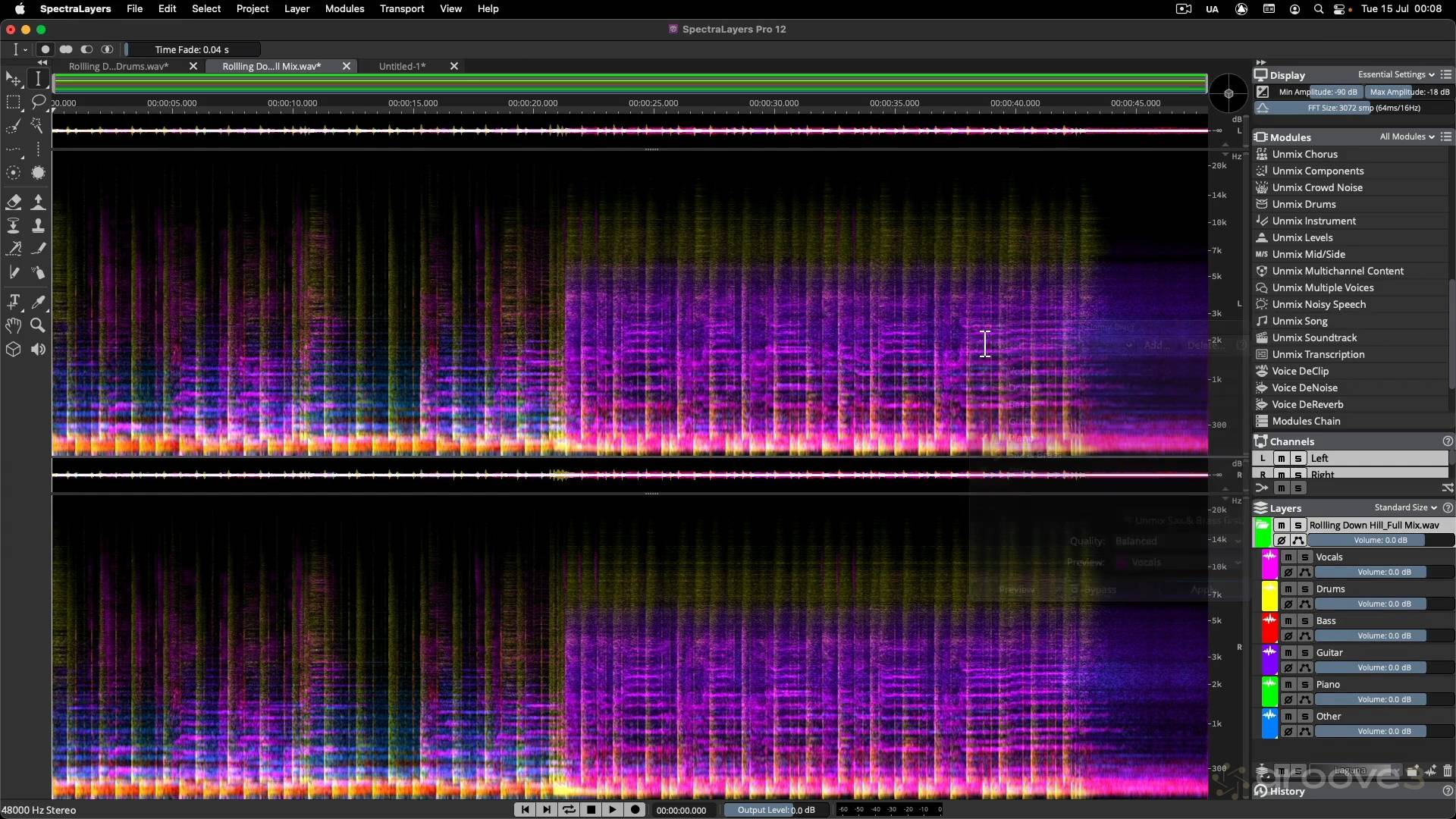Mute the Left channel
Screen dimensions: 1456x819
pos(1281,459)
